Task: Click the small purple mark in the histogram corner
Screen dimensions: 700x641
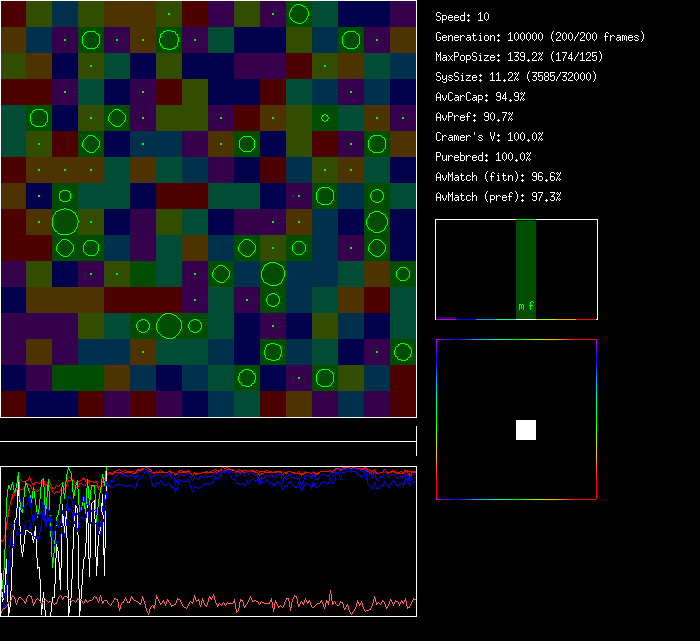Action: [x=445, y=318]
